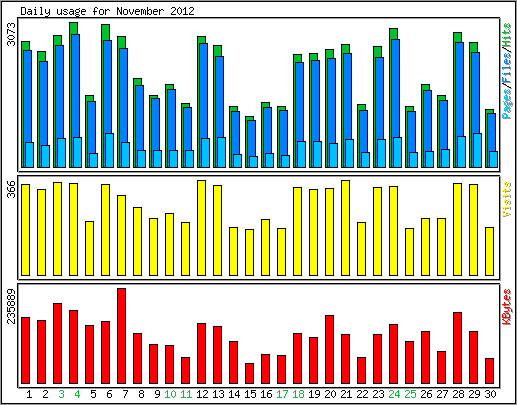The image size is (517, 405).
Task: Click the yellow Visits bar for day 1
Action: click(26, 230)
